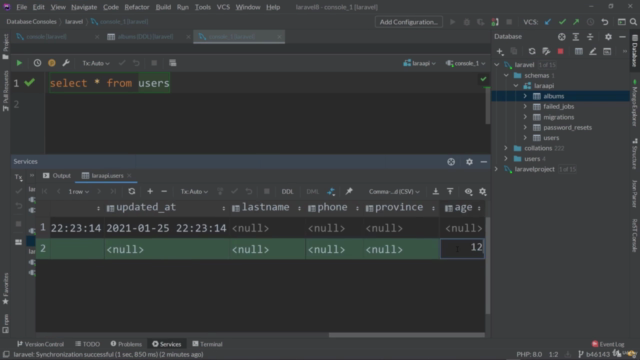Refresh the Database panel
Image resolution: width=640 pixels, height=360 pixels.
click(531, 51)
